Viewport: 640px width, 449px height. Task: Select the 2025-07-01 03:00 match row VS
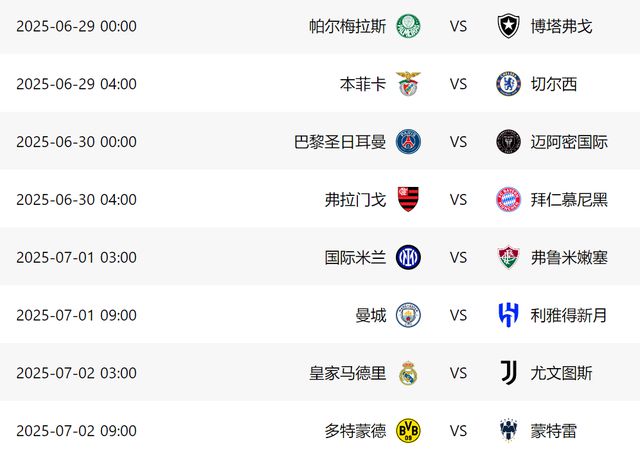[x=458, y=258]
